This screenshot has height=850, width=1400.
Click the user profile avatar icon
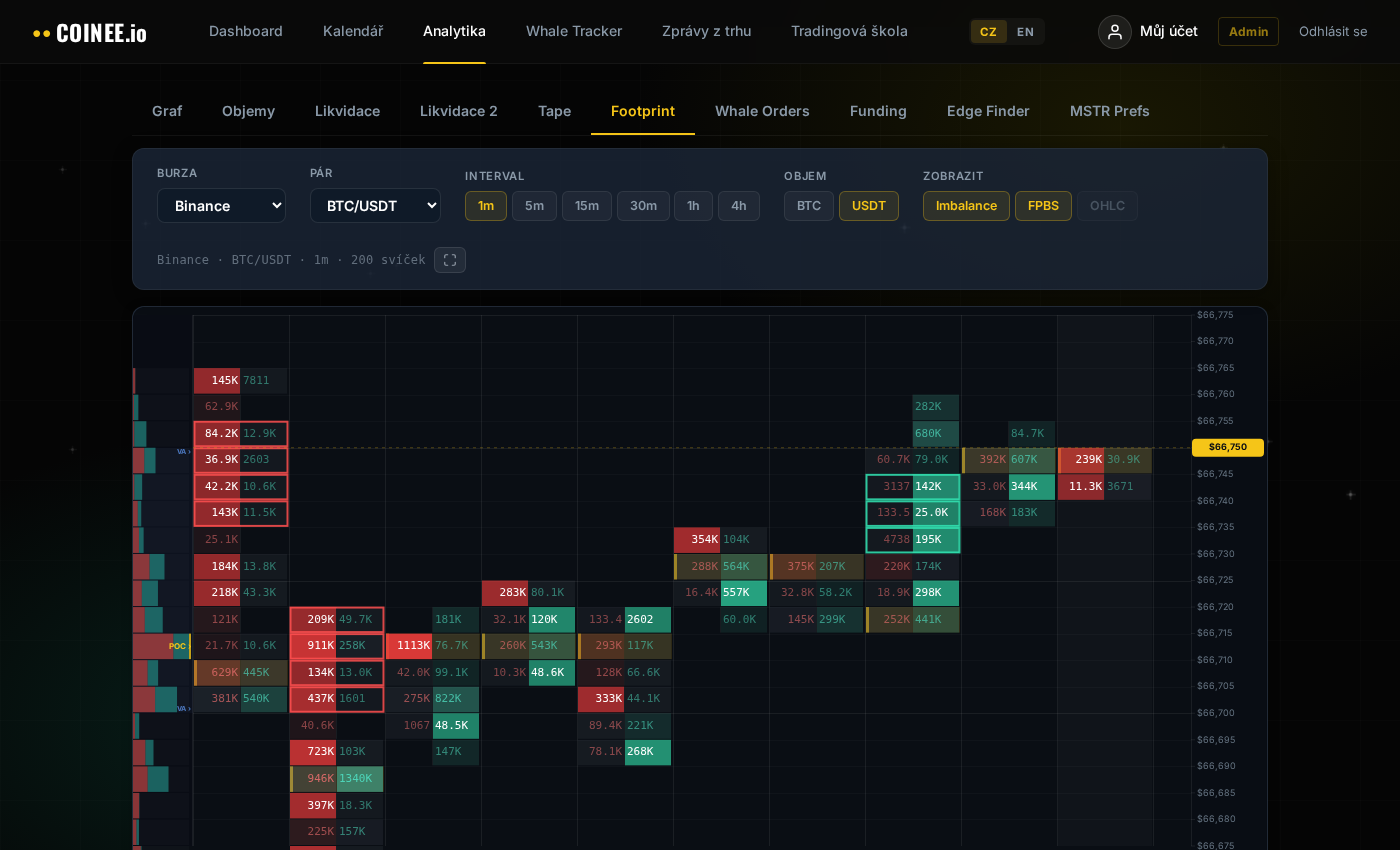pos(1115,31)
